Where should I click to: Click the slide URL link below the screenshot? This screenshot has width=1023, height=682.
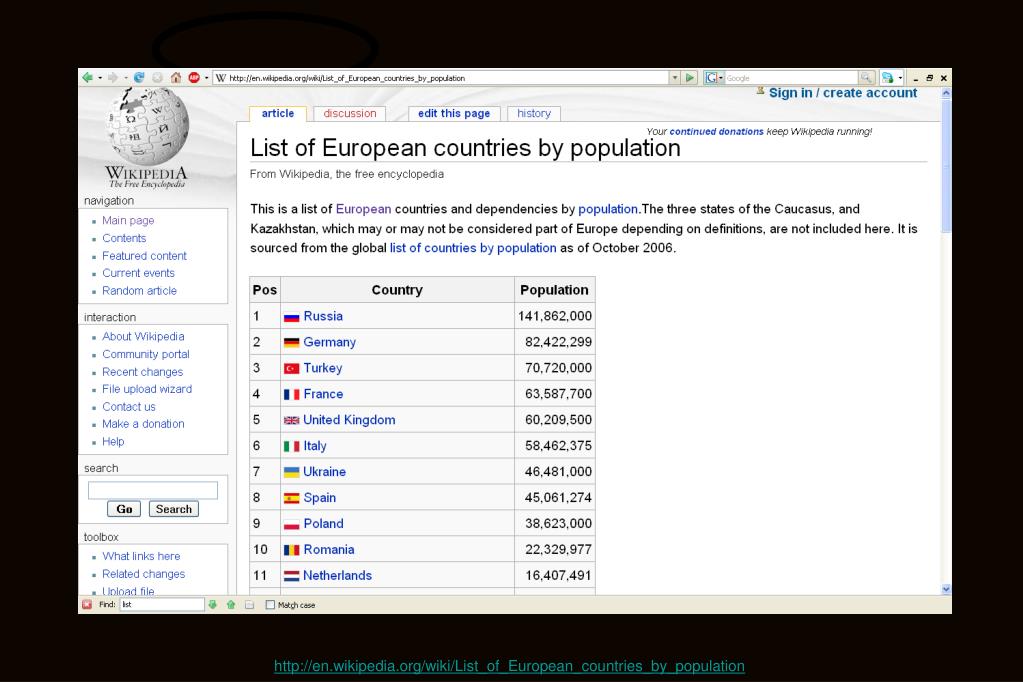pyautogui.click(x=509, y=666)
